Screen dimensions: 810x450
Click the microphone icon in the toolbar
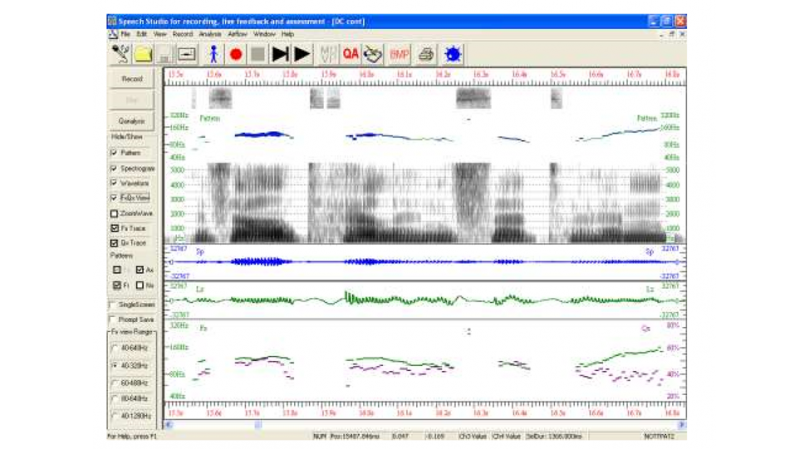click(x=121, y=54)
